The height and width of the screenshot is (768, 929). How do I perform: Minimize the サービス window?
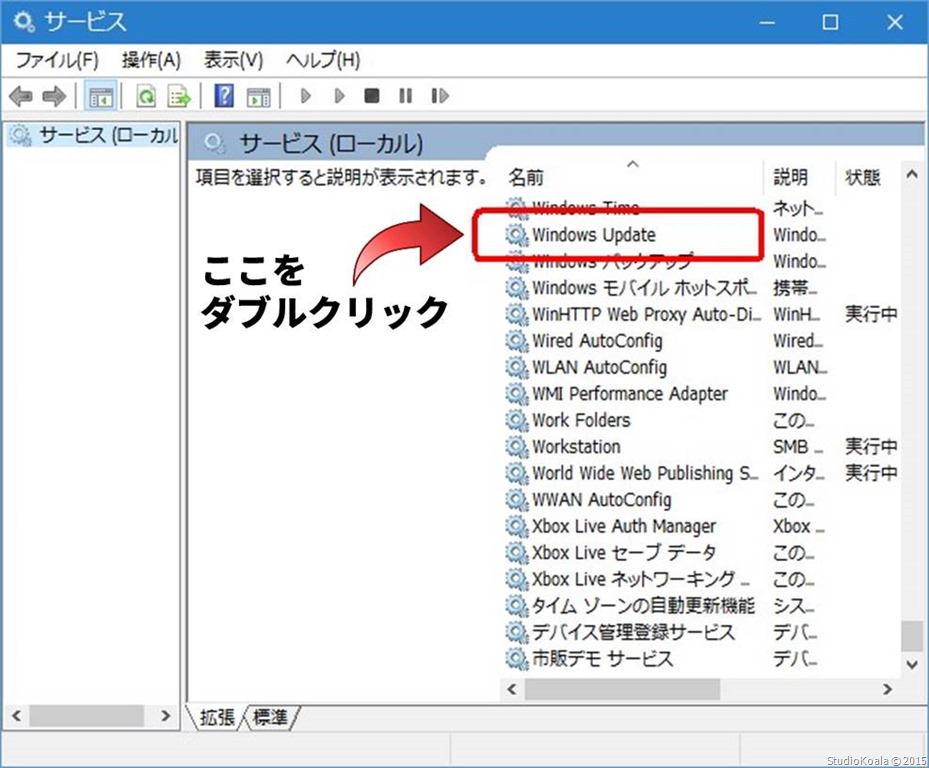click(767, 23)
